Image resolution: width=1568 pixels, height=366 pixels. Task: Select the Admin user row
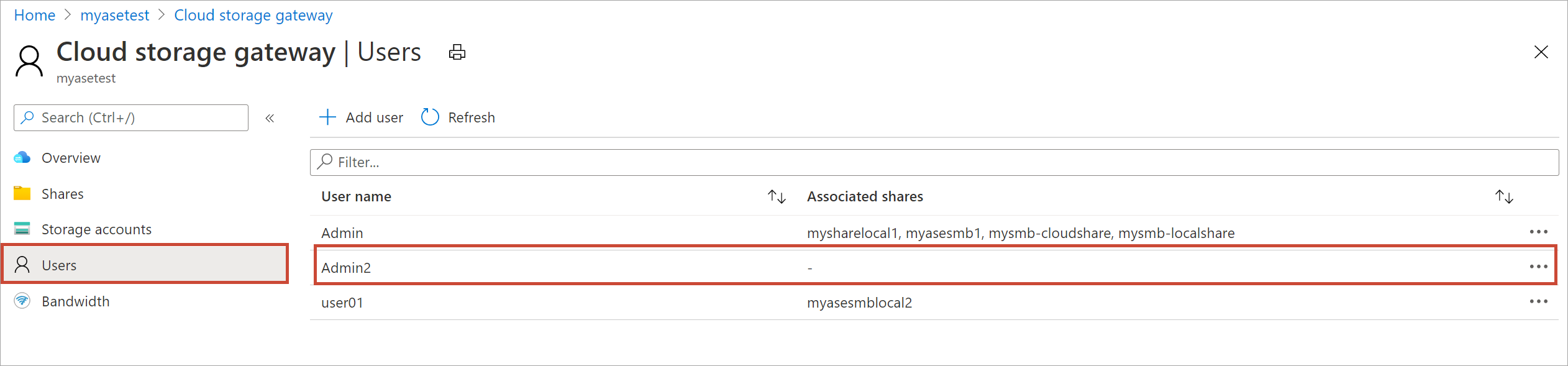pyautogui.click(x=934, y=232)
